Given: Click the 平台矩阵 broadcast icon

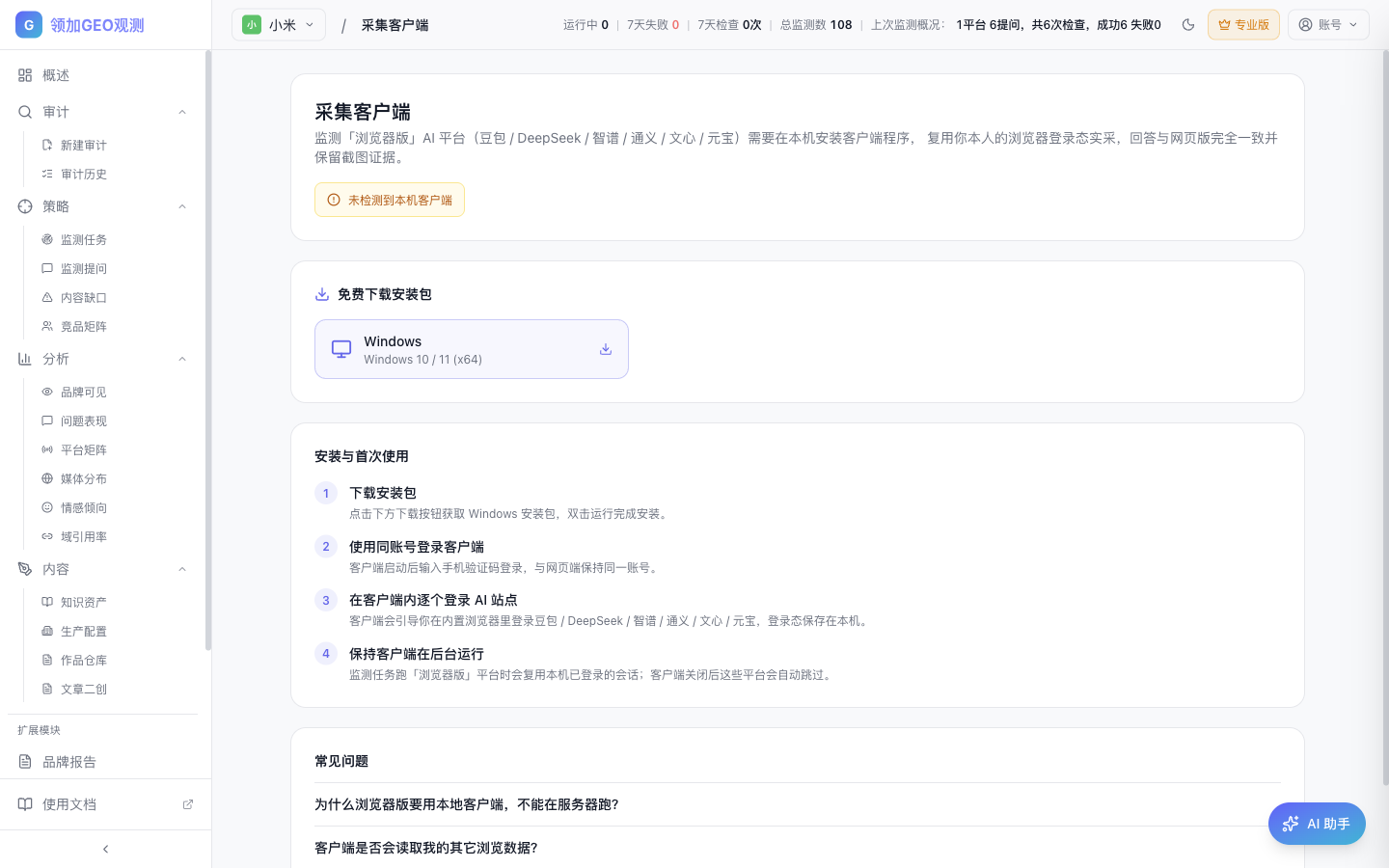Looking at the screenshot, I should pos(47,449).
